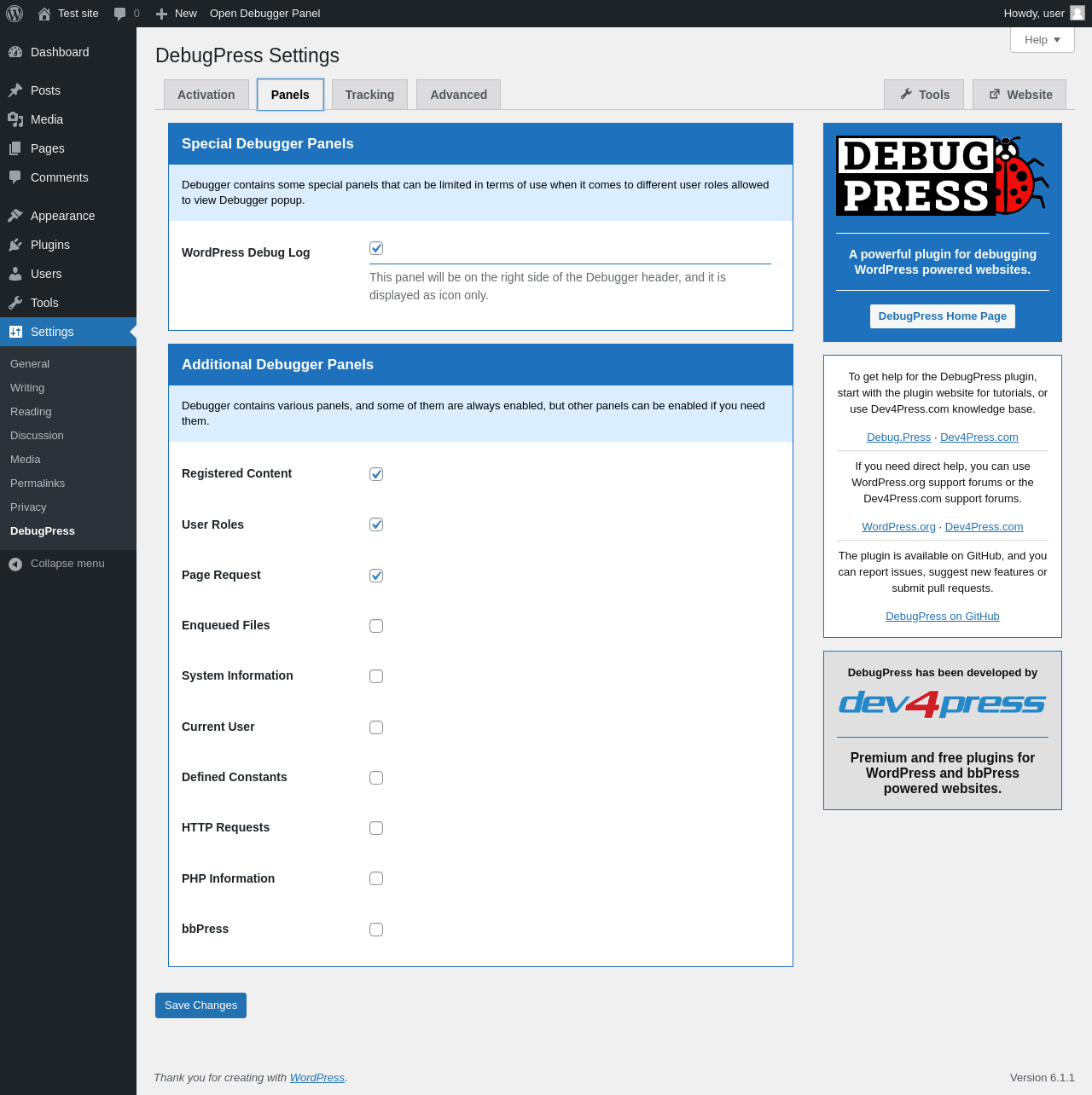Click Open Debugger Panel in admin bar

pos(264,14)
